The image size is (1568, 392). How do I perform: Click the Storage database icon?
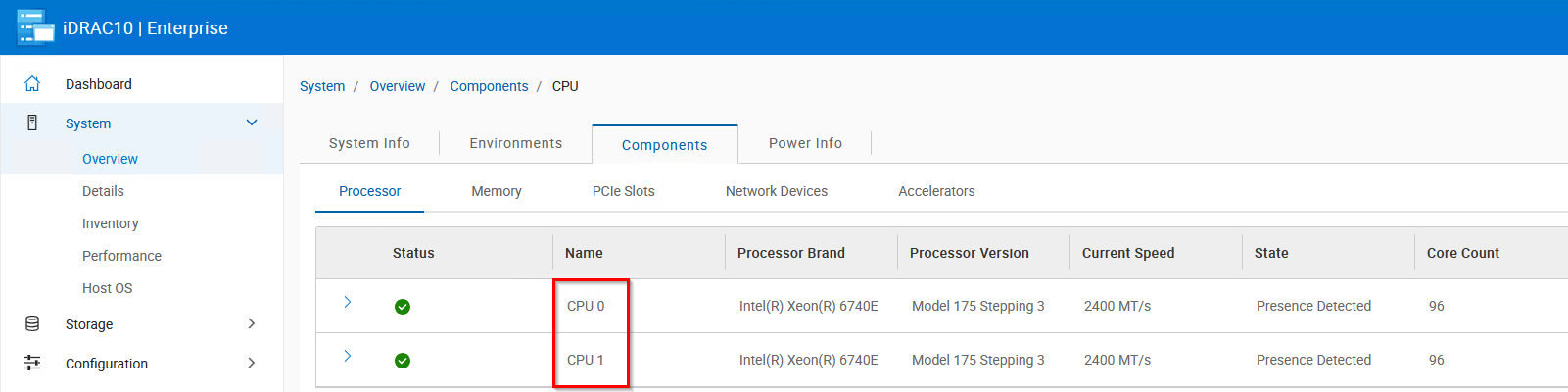pos(32,324)
